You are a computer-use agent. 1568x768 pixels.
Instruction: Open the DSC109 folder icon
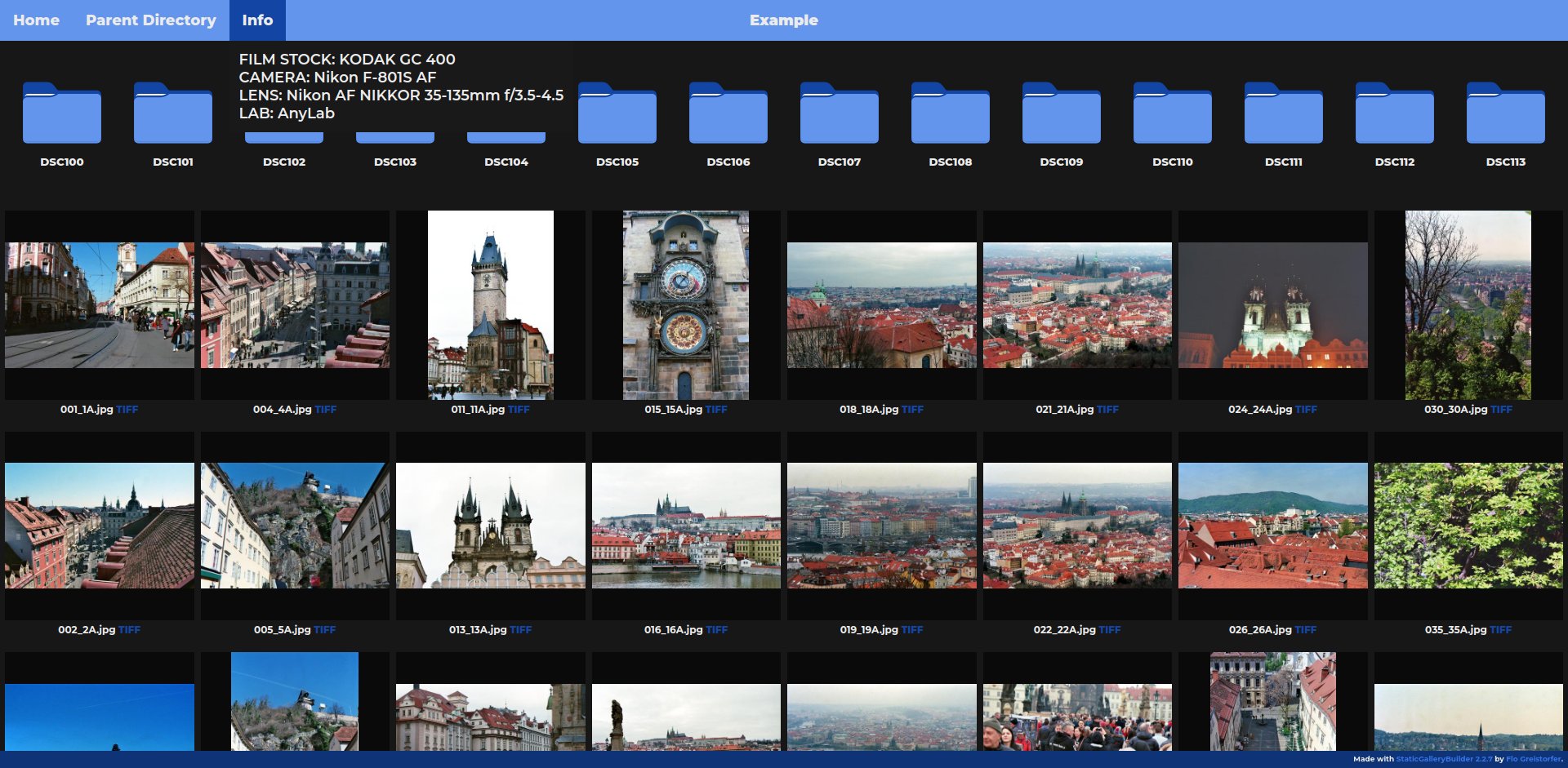pos(1062,113)
